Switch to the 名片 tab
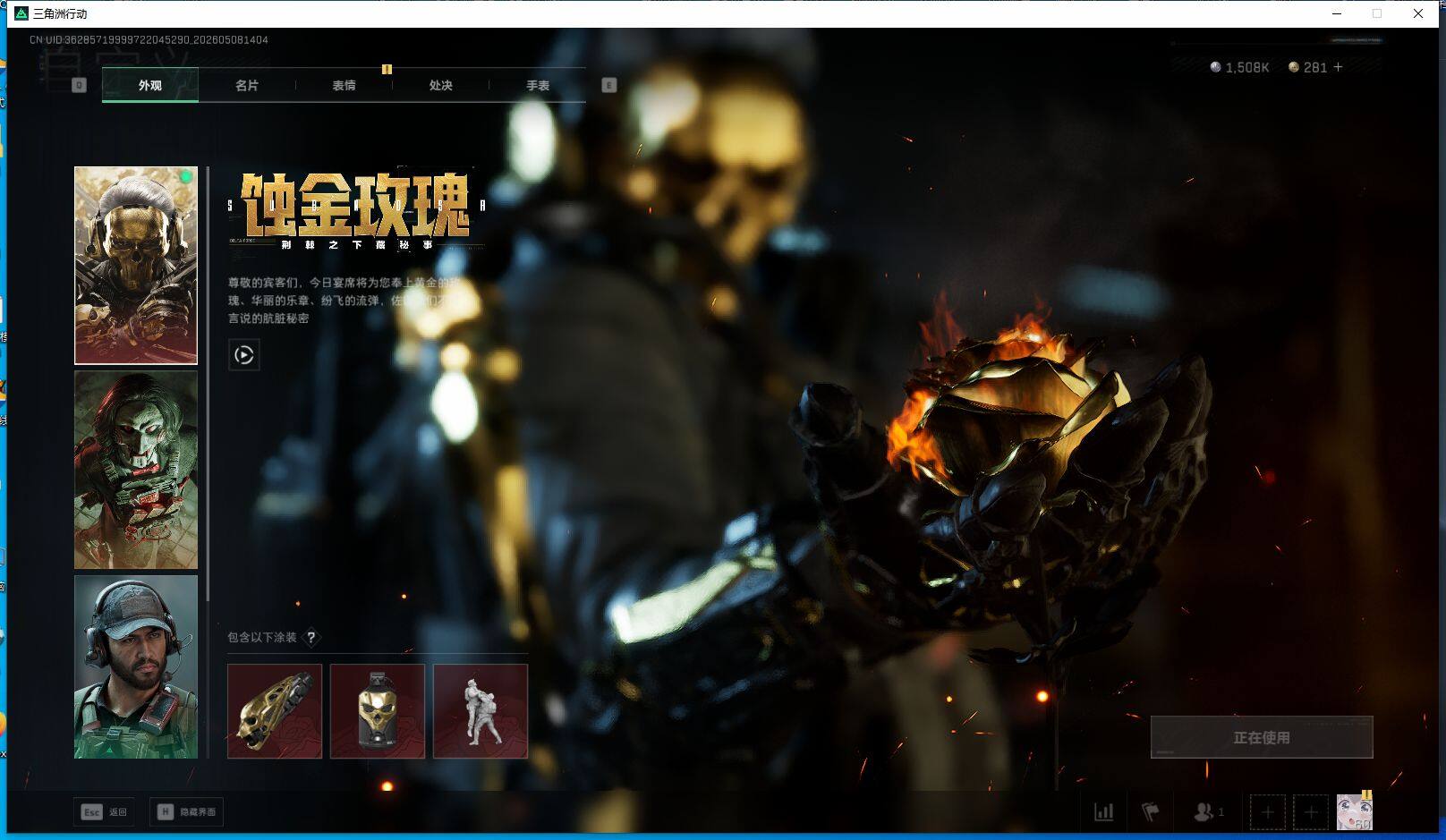Image resolution: width=1446 pixels, height=840 pixels. point(247,85)
